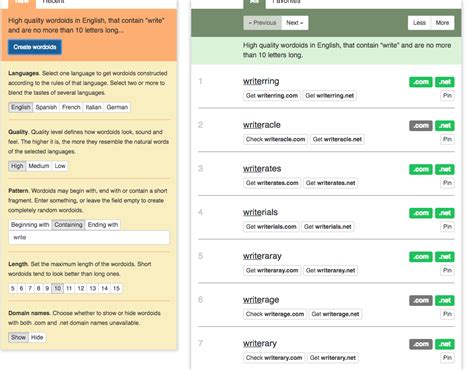Image resolution: width=474 pixels, height=370 pixels.
Task: Click Get writeracle.net button
Action: click(x=337, y=139)
